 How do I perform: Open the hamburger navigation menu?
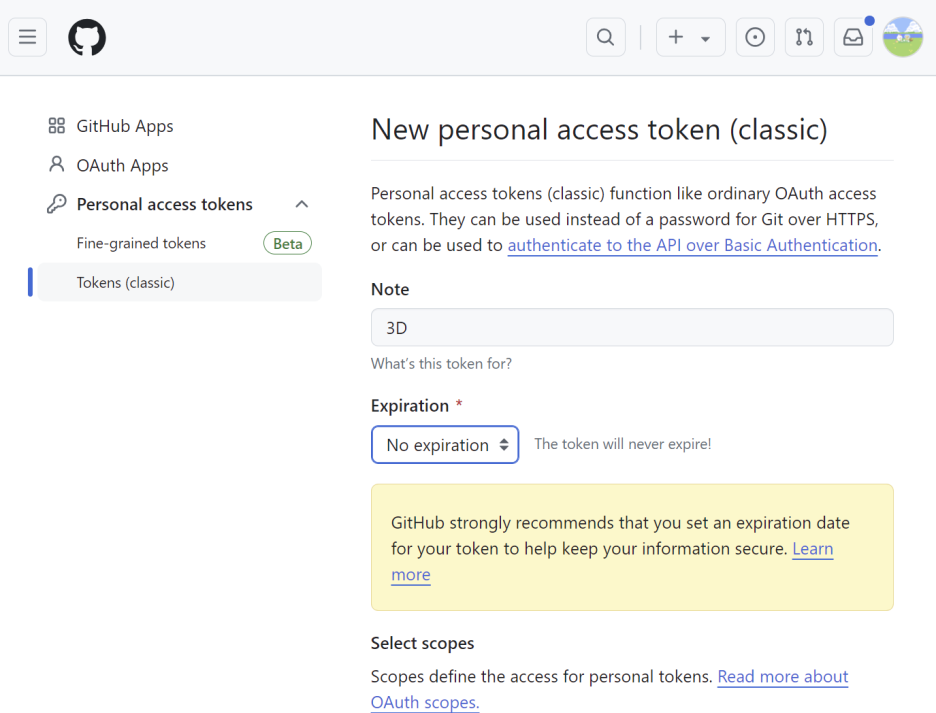(x=27, y=37)
